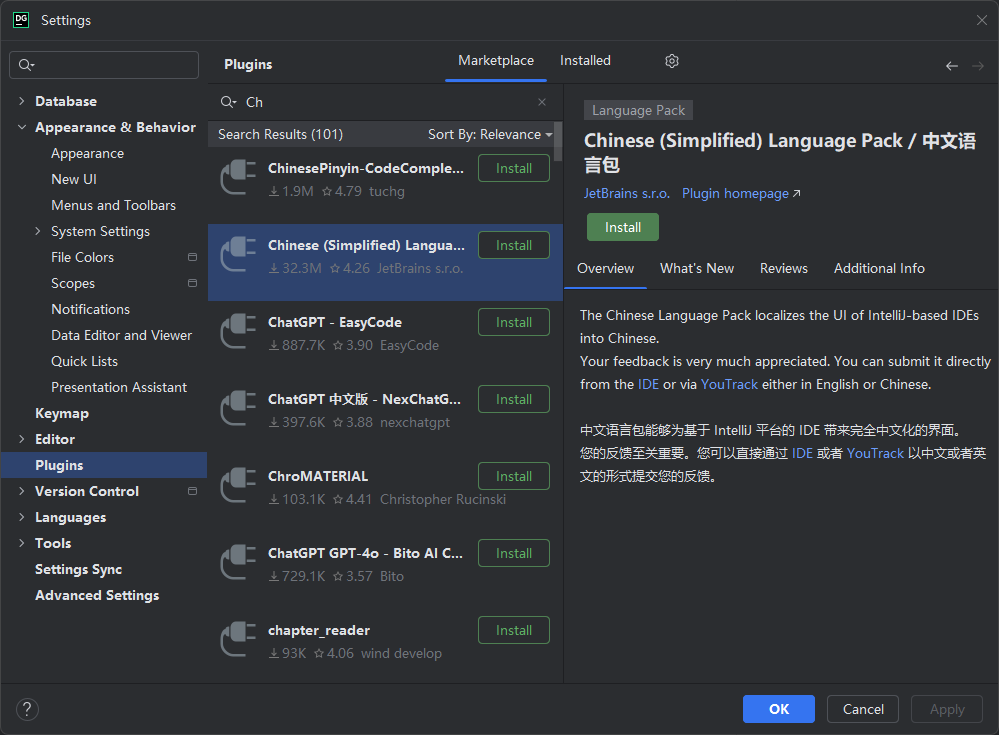This screenshot has height=735, width=999.
Task: Select the Notifications settings page
Action: [90, 309]
